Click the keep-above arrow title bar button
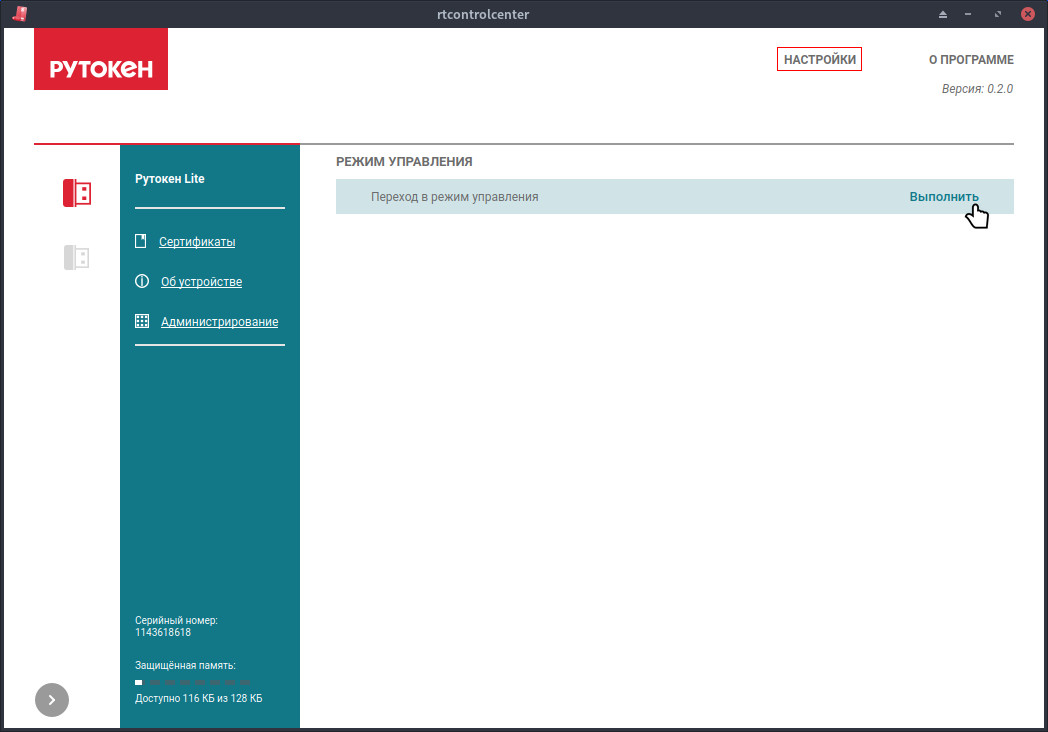The width and height of the screenshot is (1048, 732). click(942, 14)
